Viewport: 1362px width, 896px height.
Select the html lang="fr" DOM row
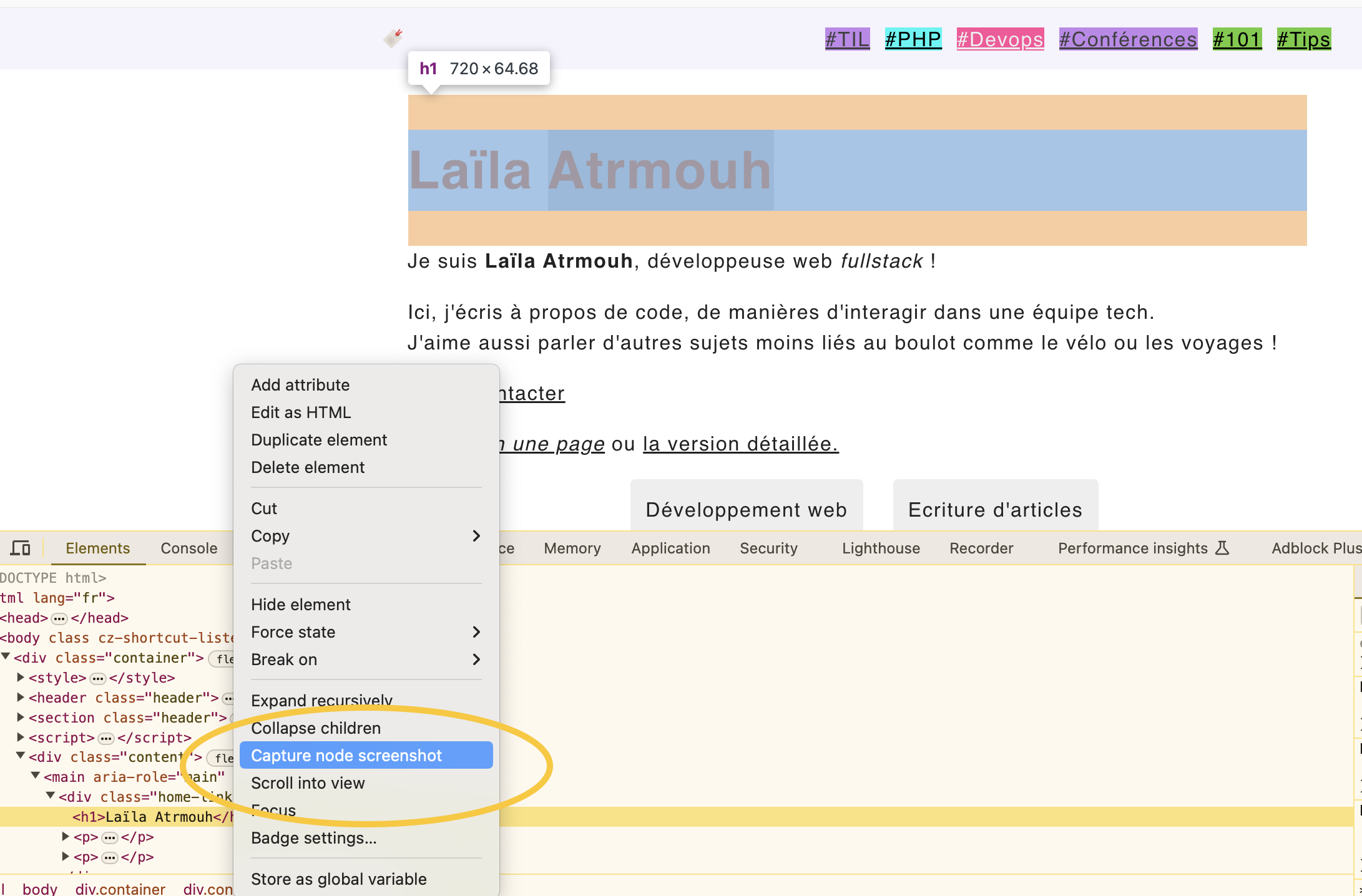point(57,598)
